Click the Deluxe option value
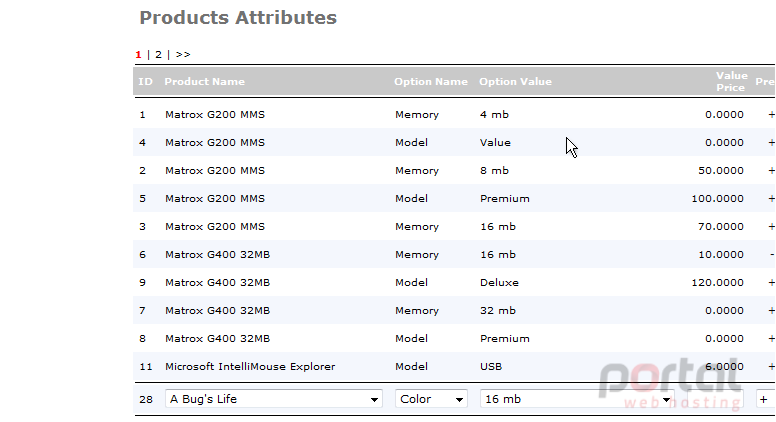The height and width of the screenshot is (422, 776). 499,282
